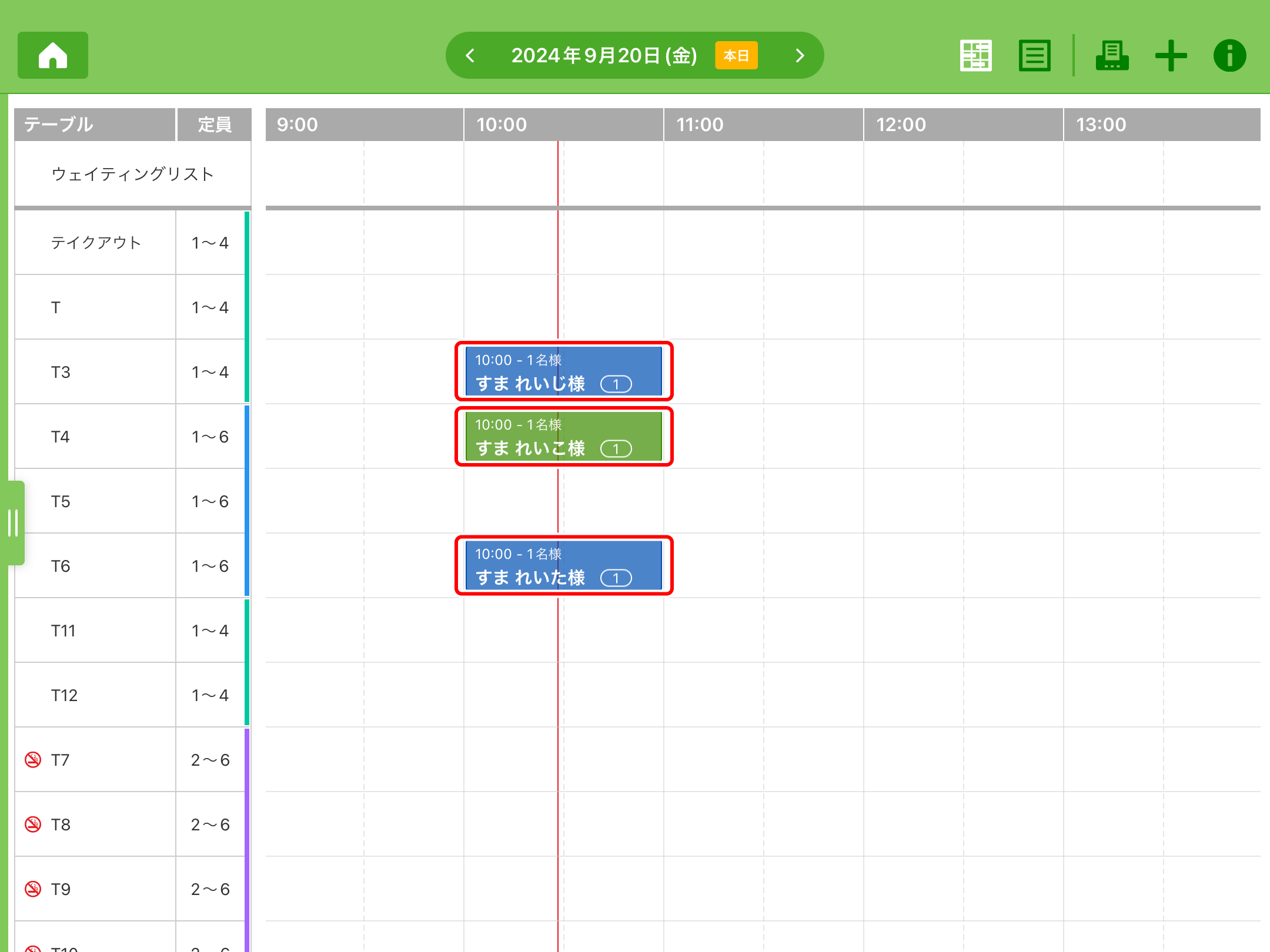Go to the home screen
This screenshot has height=952, width=1270.
53,55
